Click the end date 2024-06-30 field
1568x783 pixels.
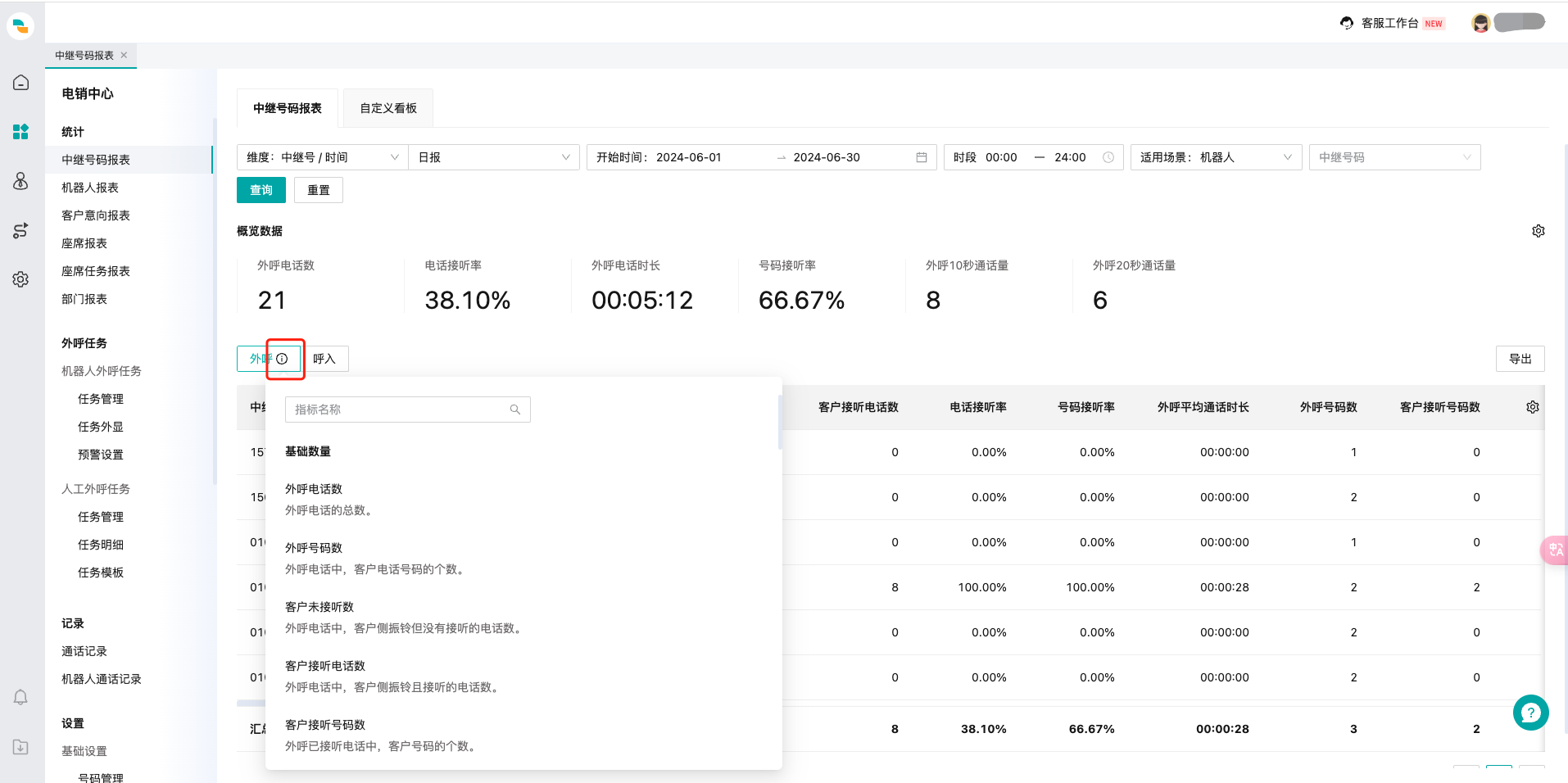[x=827, y=157]
